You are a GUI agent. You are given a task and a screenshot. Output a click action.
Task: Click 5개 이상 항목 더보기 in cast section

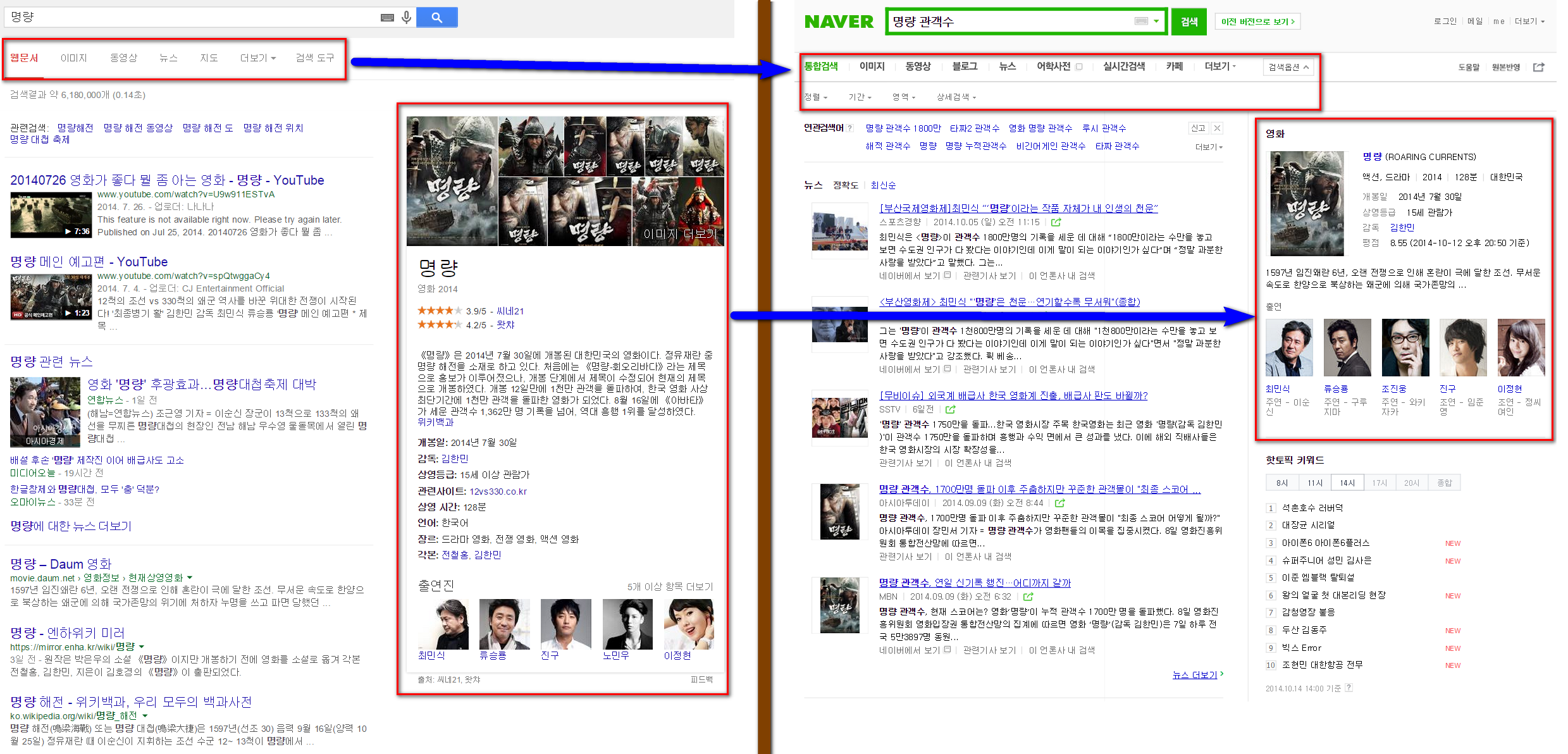coord(670,587)
